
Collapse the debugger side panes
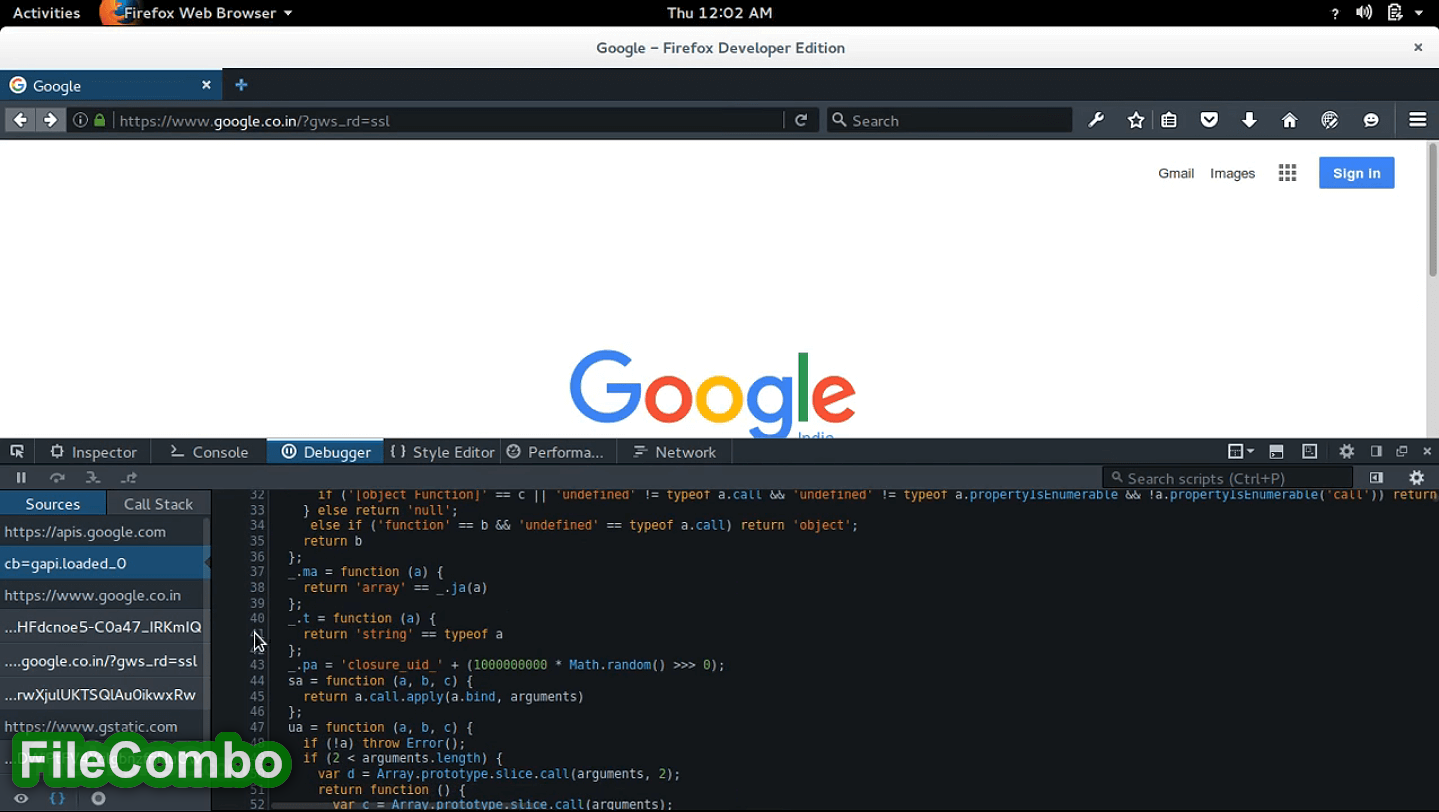click(1376, 478)
